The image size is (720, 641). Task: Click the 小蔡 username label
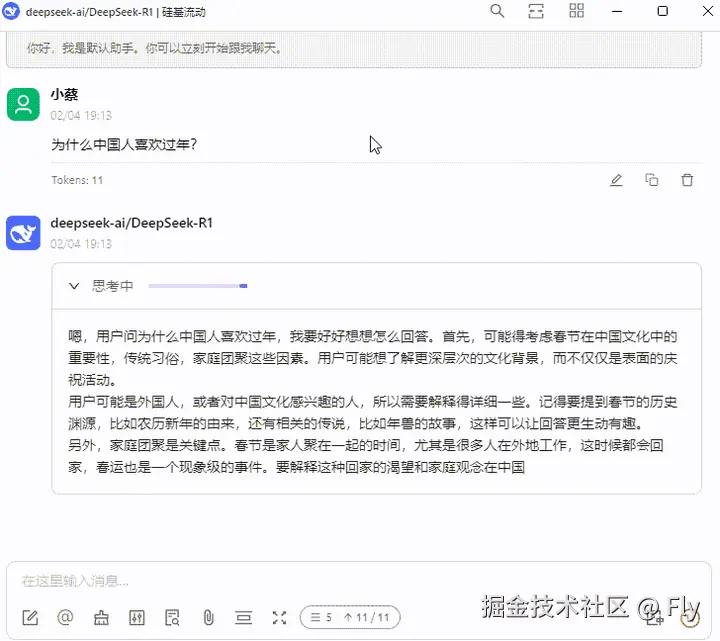[x=64, y=94]
